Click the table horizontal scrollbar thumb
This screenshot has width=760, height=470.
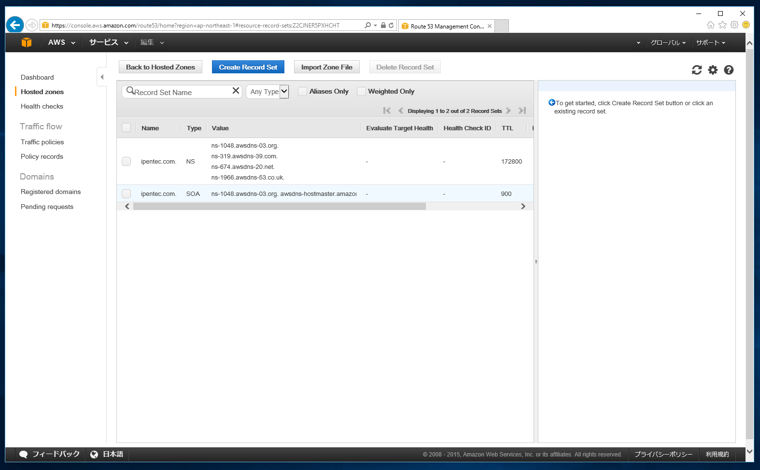(x=279, y=206)
